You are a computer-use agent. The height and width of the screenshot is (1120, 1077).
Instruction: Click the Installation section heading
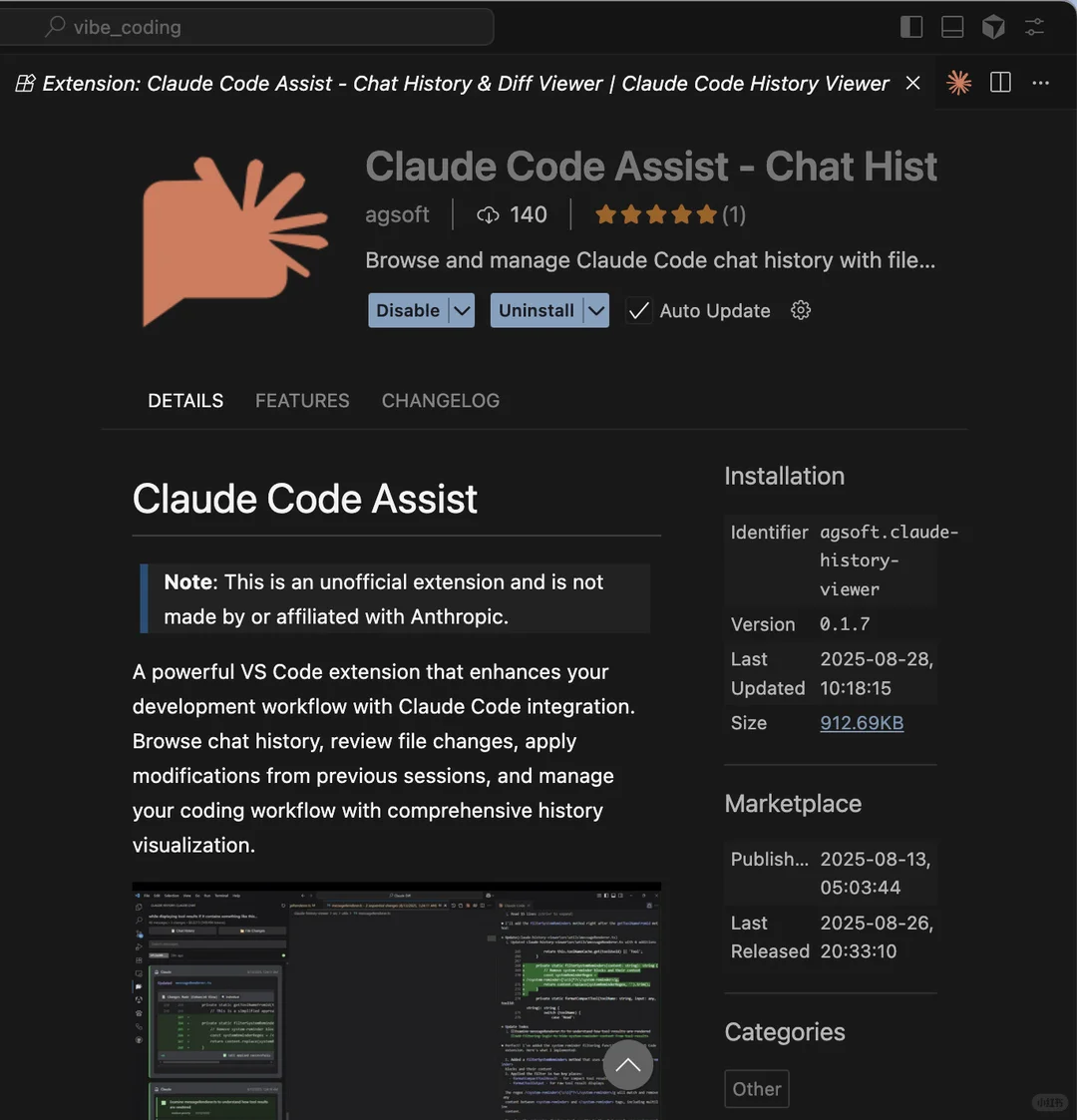784,476
